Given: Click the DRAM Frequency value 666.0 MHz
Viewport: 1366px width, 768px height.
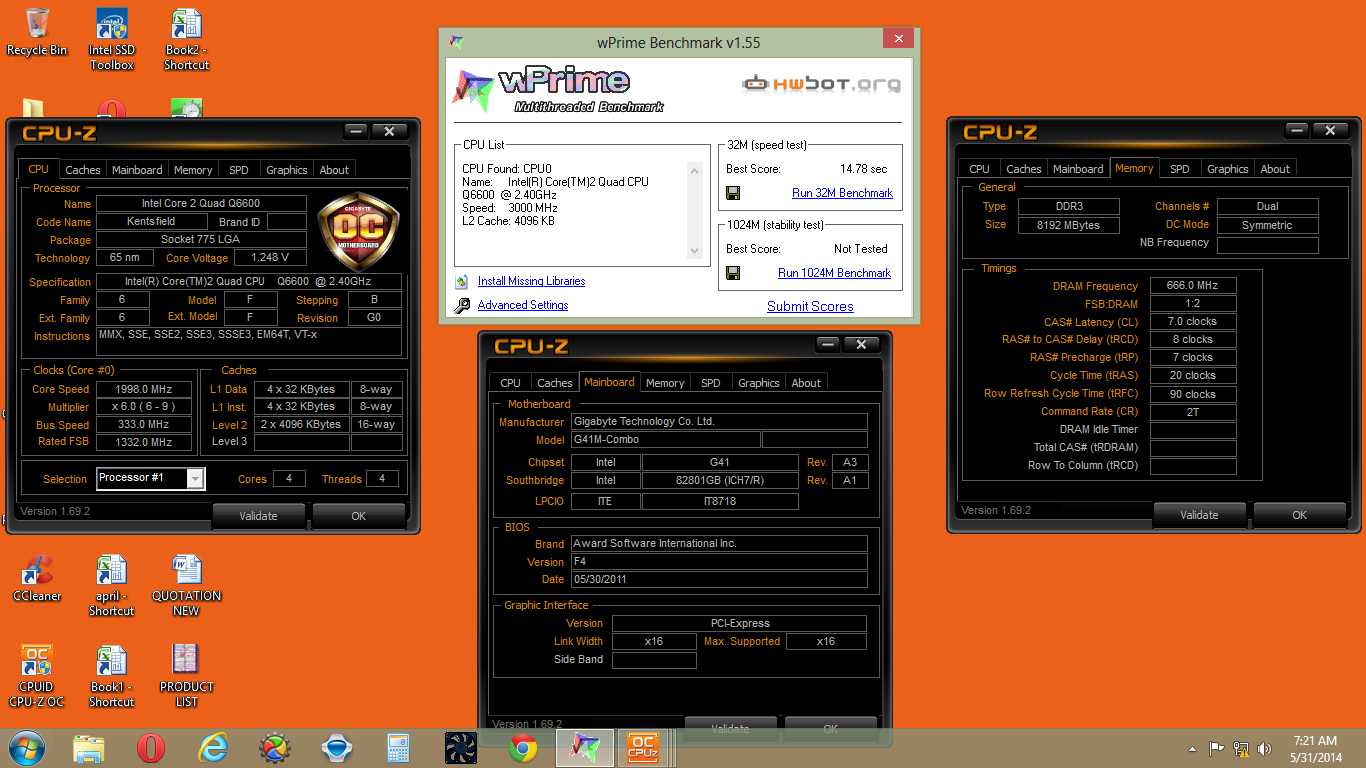Looking at the screenshot, I should point(1193,286).
